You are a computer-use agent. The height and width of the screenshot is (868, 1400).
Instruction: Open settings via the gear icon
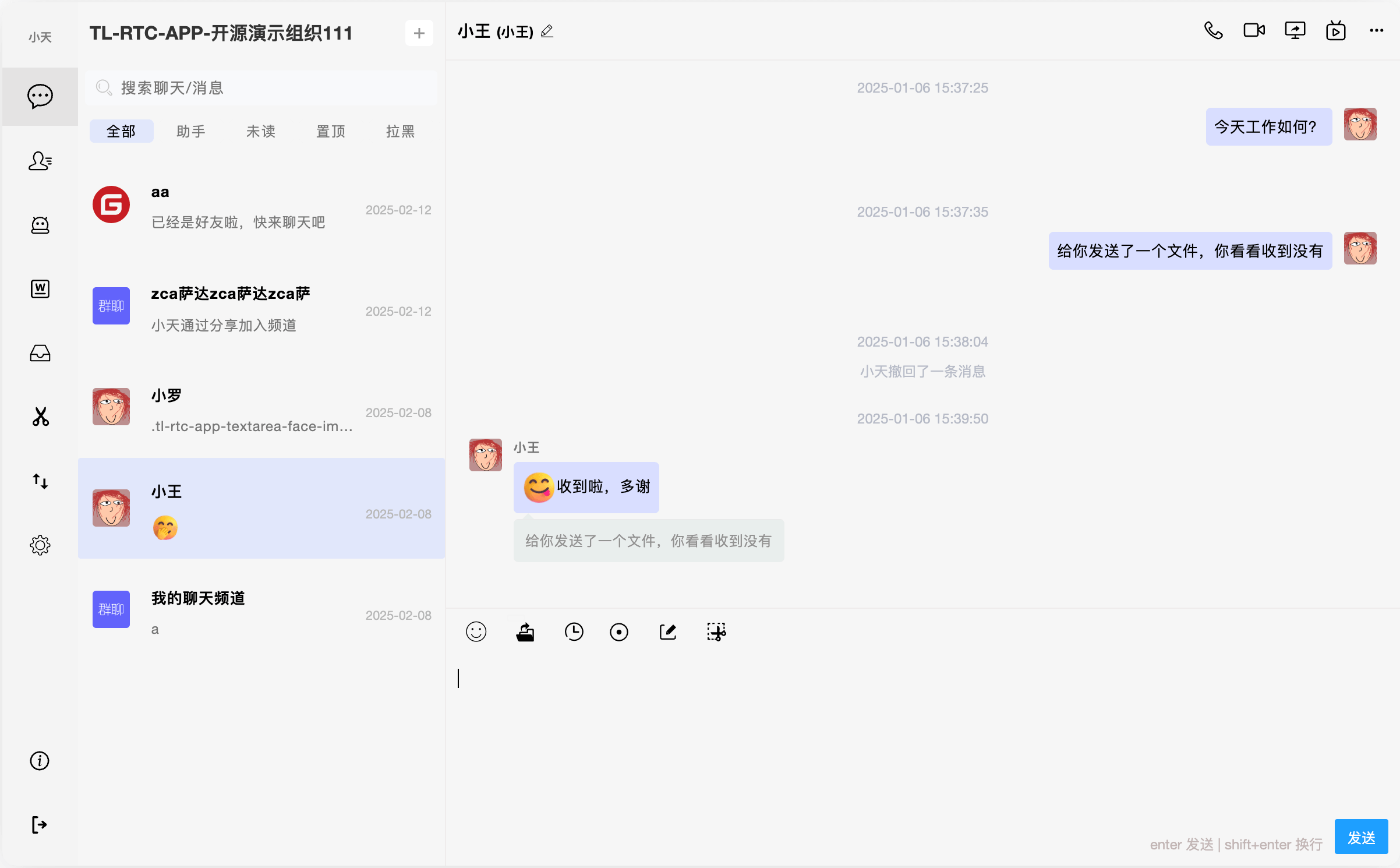click(40, 545)
